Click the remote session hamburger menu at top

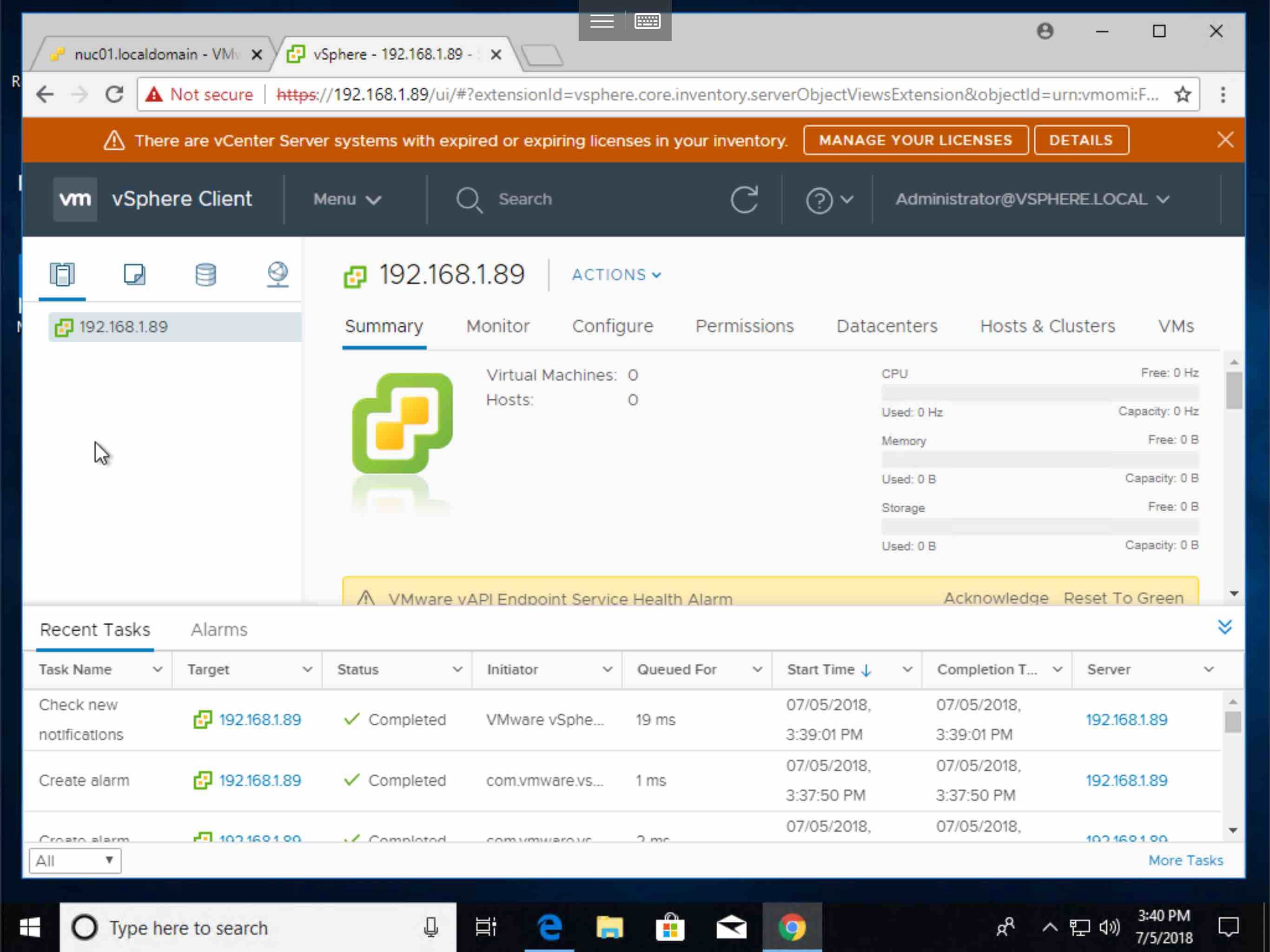pyautogui.click(x=602, y=21)
